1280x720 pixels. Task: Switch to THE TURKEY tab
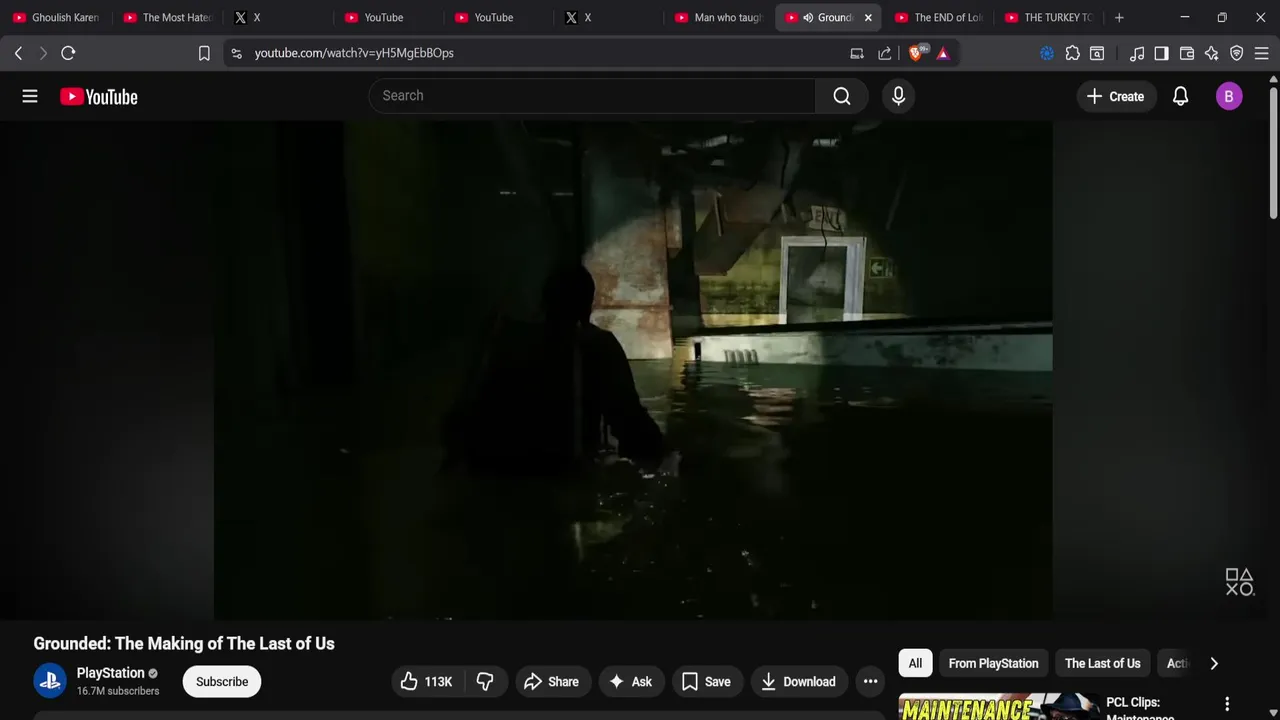1049,17
